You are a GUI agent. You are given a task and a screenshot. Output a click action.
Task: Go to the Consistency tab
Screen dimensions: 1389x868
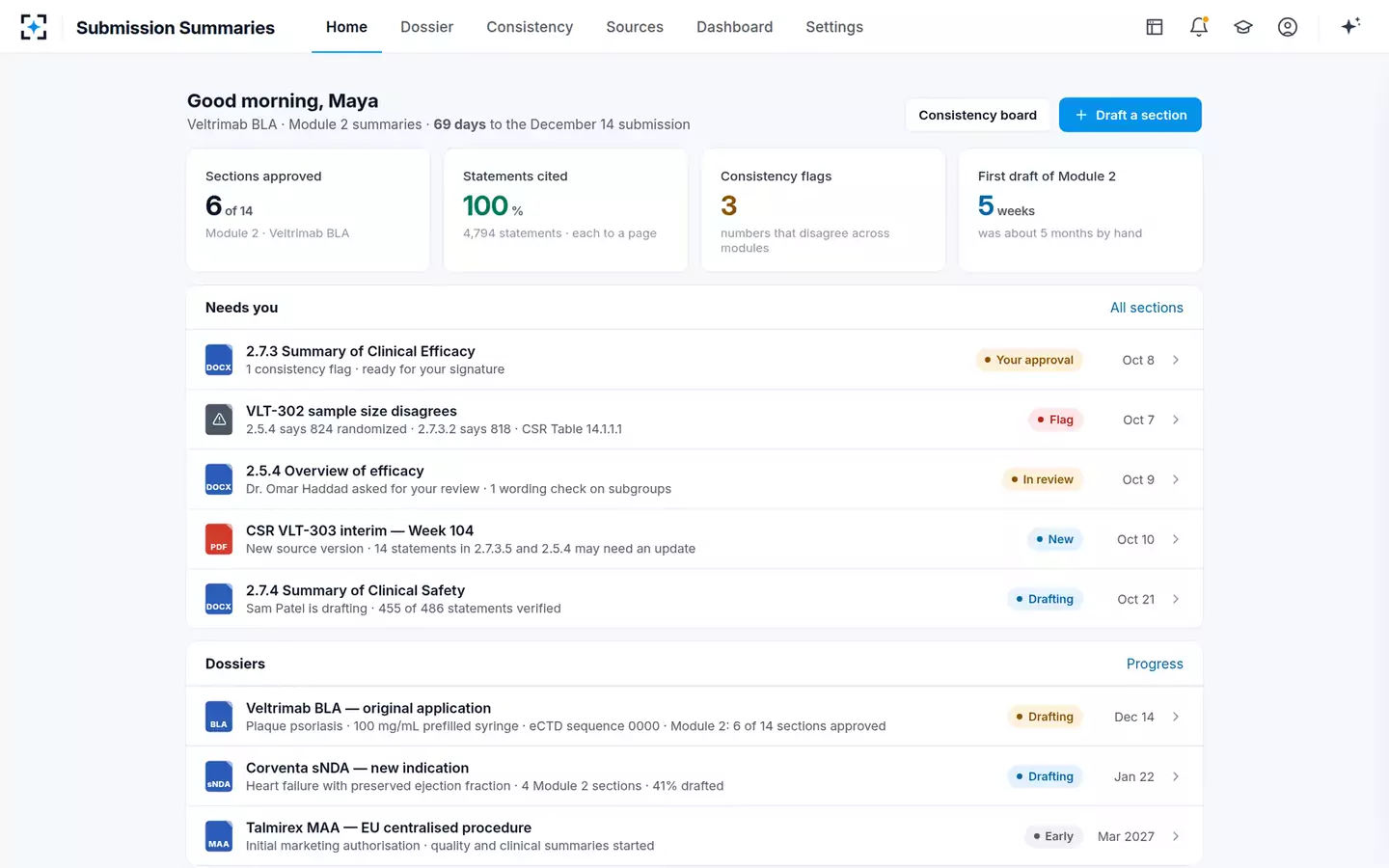530,27
